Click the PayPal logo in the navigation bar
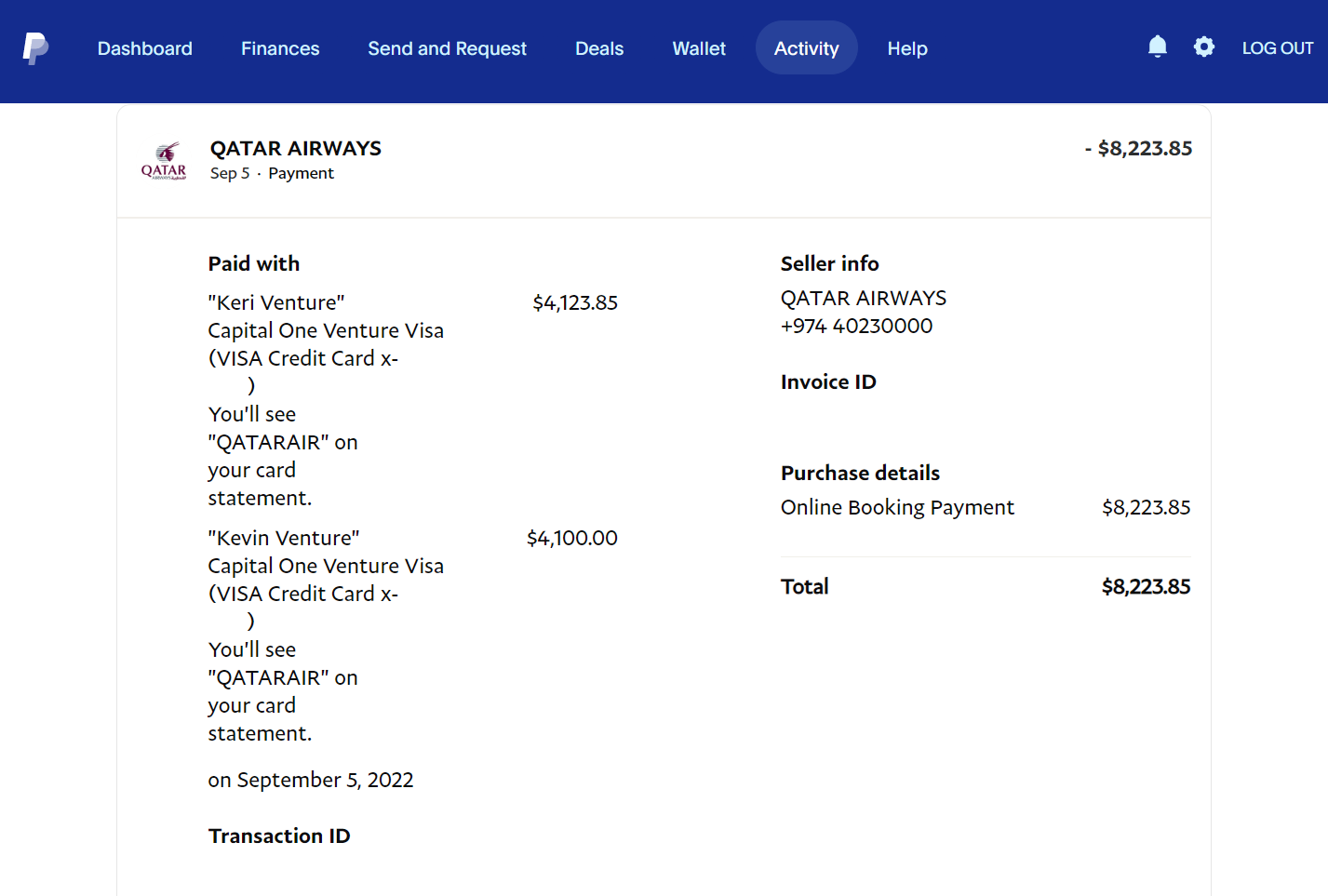Image resolution: width=1328 pixels, height=896 pixels. [36, 47]
